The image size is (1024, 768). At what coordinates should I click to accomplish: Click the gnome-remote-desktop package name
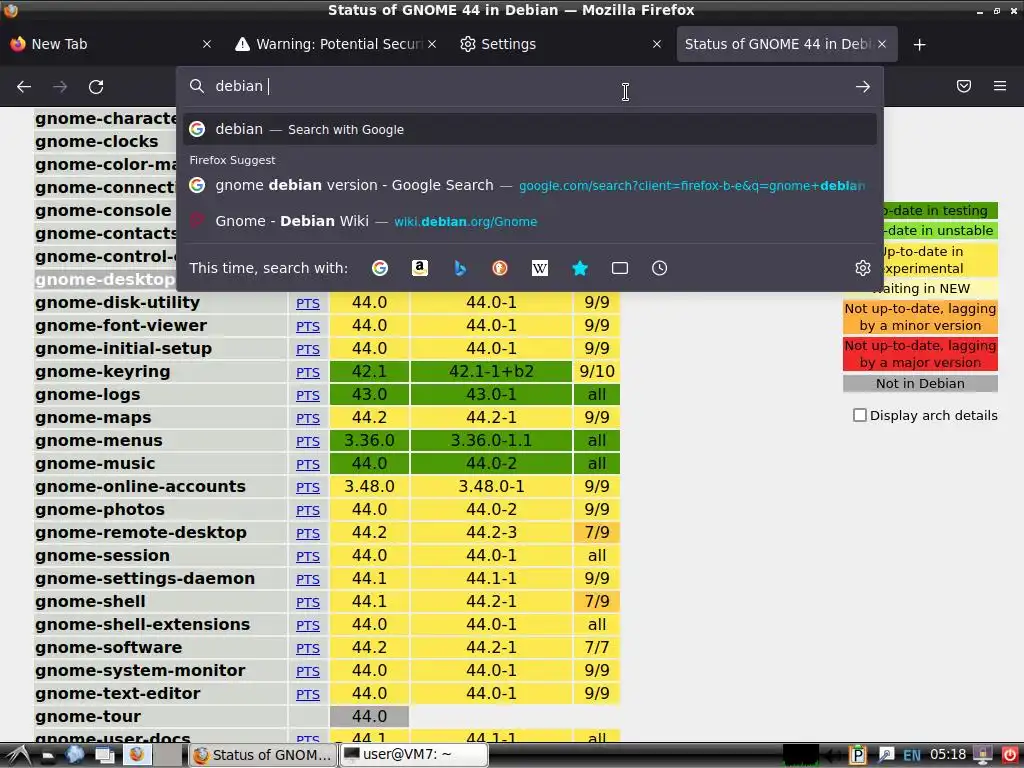[141, 532]
